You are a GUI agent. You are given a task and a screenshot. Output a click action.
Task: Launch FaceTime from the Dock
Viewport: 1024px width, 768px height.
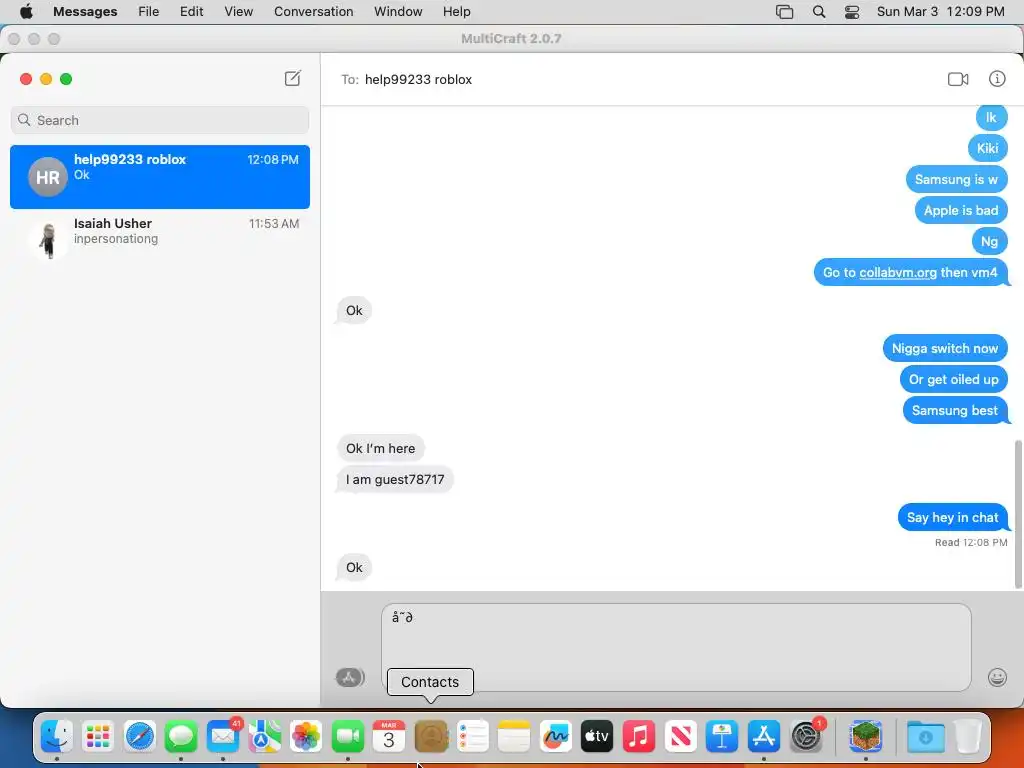(x=347, y=737)
